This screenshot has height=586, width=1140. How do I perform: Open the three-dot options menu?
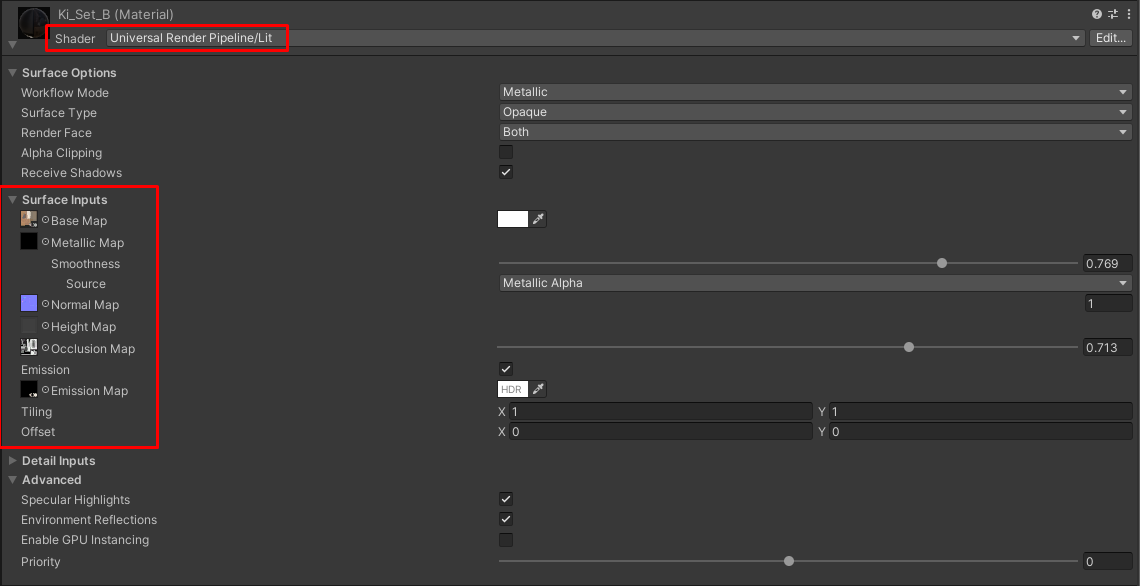[1128, 13]
